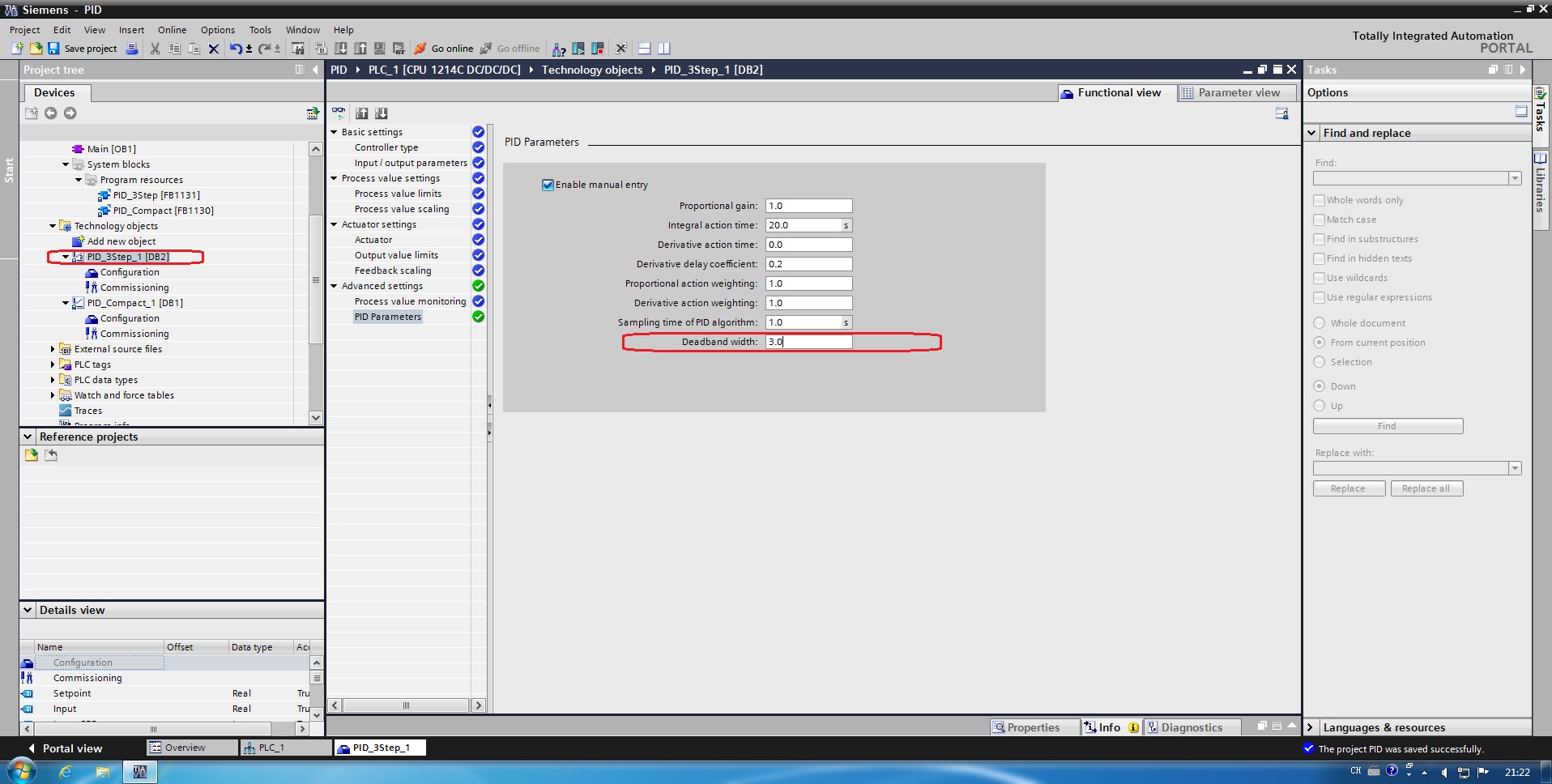The height and width of the screenshot is (784, 1552).
Task: Uncheck Enable manual entry checkbox
Action: point(548,185)
